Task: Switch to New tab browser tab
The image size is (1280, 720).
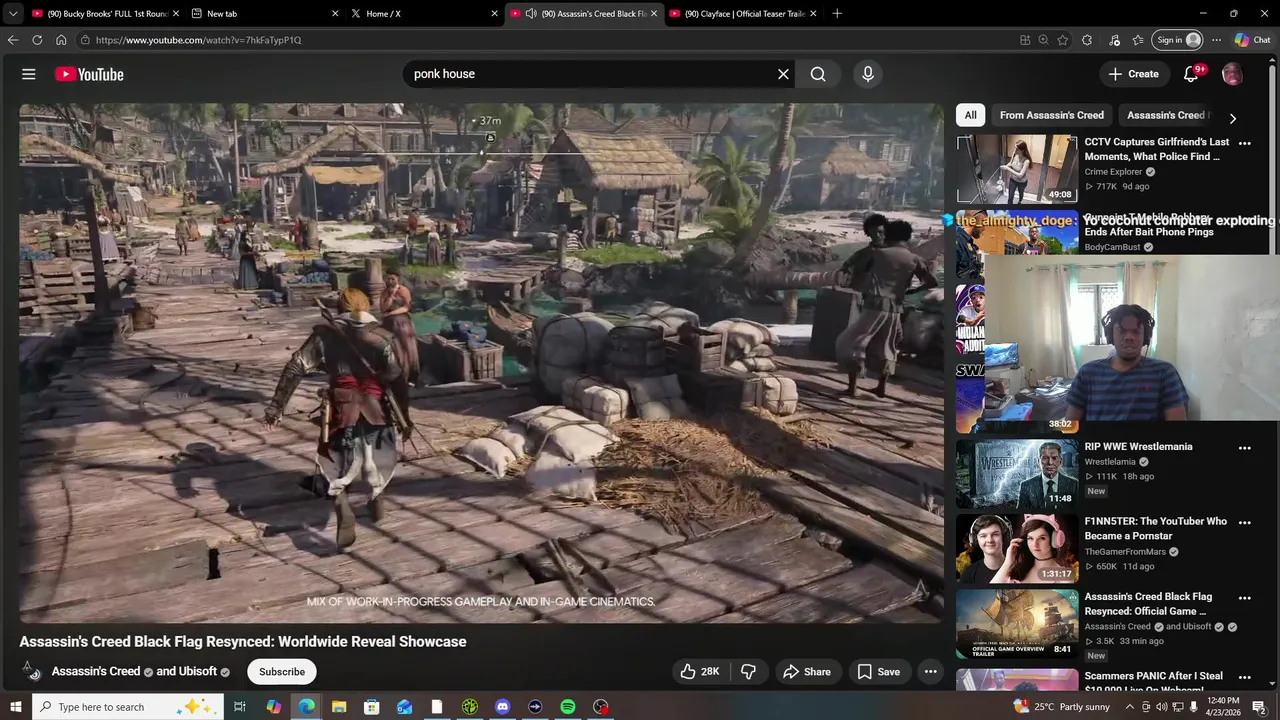Action: coord(265,14)
